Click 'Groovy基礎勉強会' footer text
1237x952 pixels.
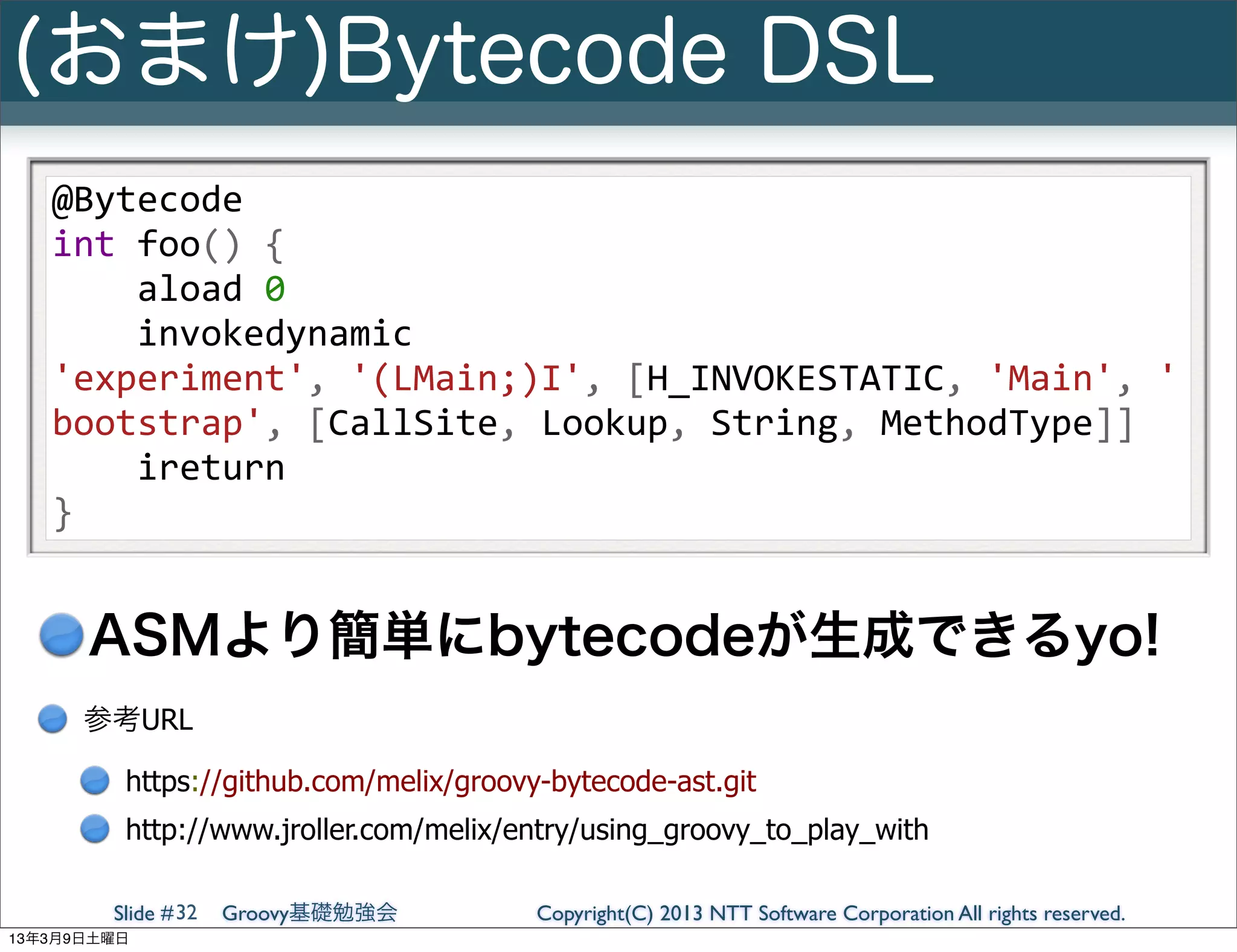tap(309, 913)
